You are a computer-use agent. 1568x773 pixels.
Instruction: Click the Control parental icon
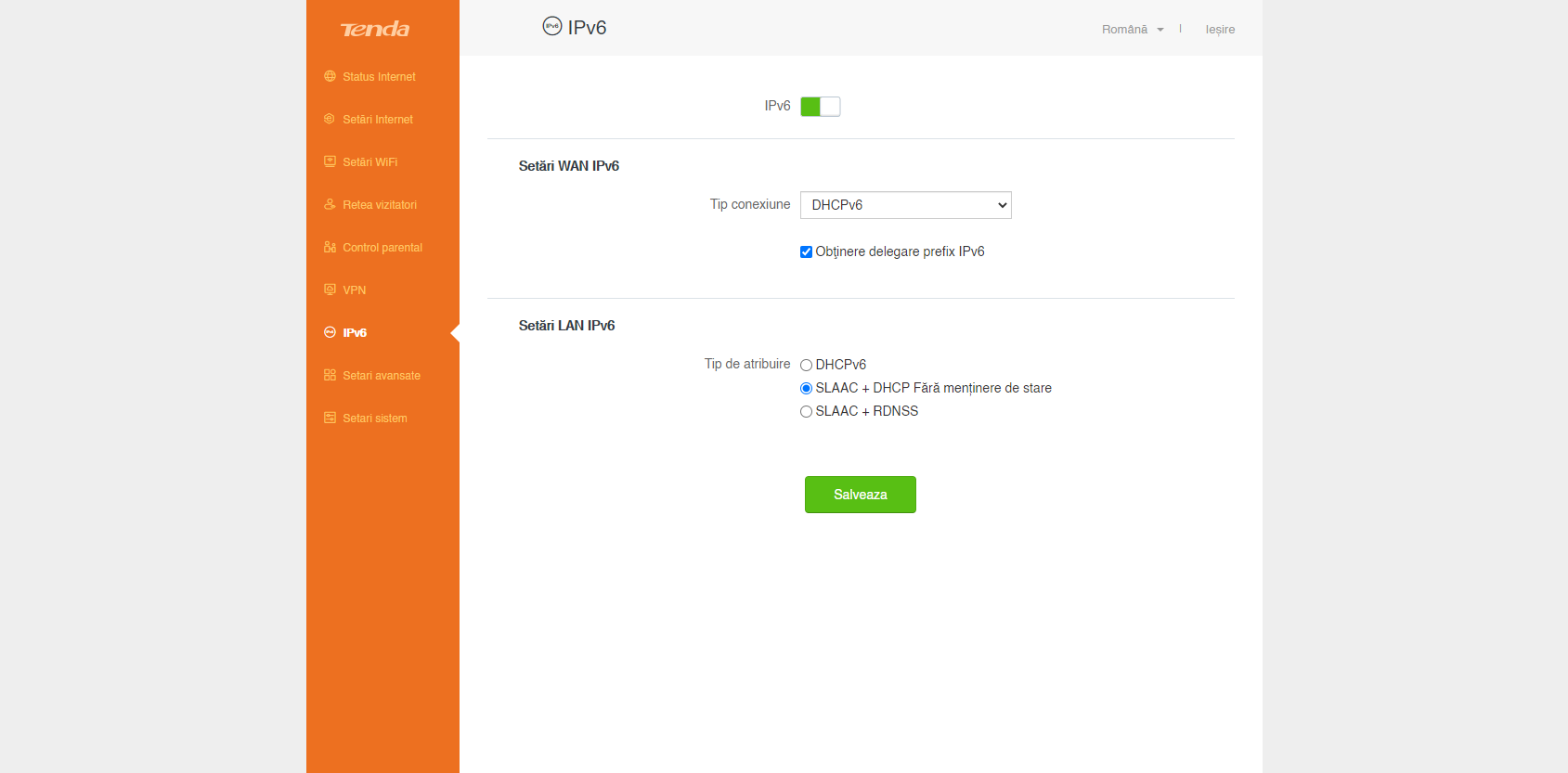pyautogui.click(x=330, y=247)
